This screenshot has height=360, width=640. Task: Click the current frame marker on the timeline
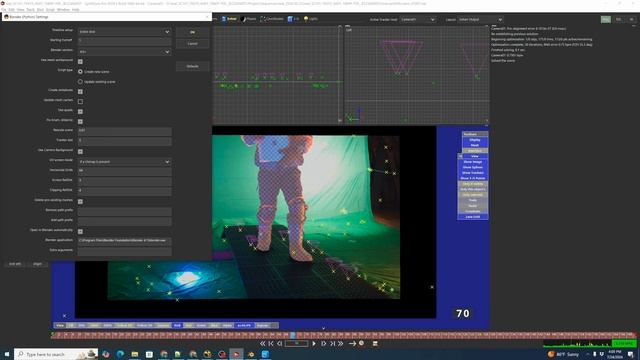pos(293,335)
